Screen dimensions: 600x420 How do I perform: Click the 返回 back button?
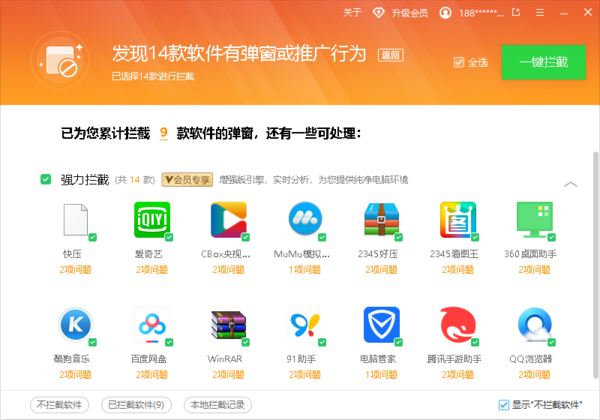[391, 55]
